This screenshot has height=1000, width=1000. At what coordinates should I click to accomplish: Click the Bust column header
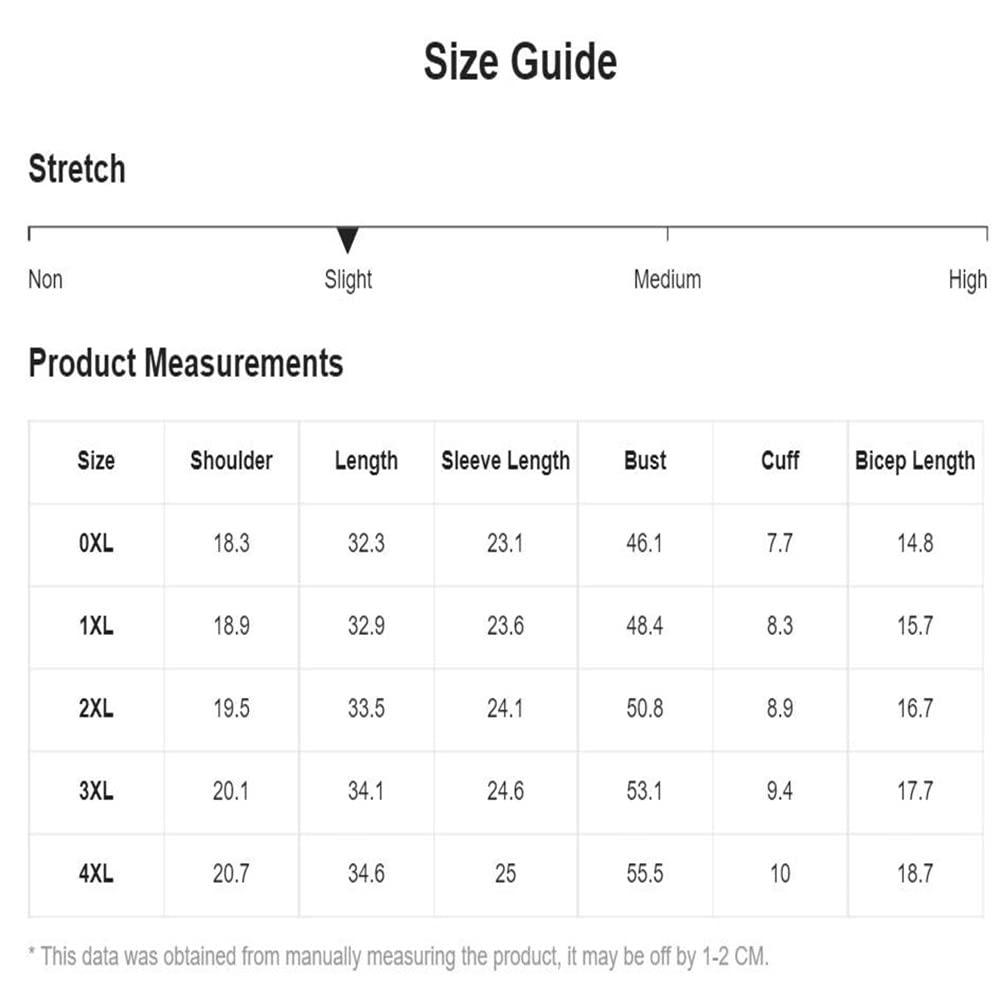[645, 460]
